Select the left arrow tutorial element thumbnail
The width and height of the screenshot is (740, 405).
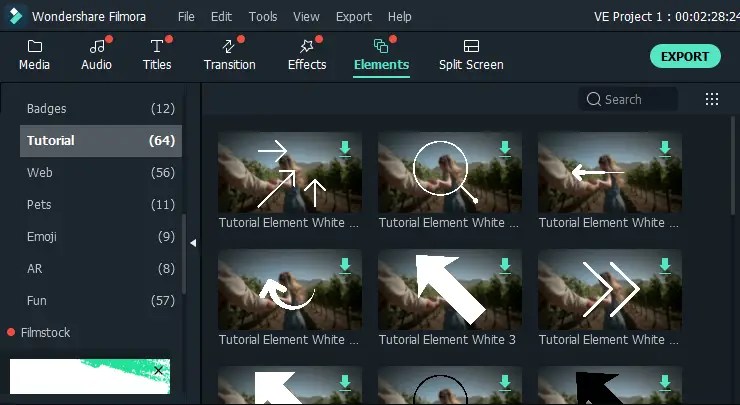(x=610, y=172)
